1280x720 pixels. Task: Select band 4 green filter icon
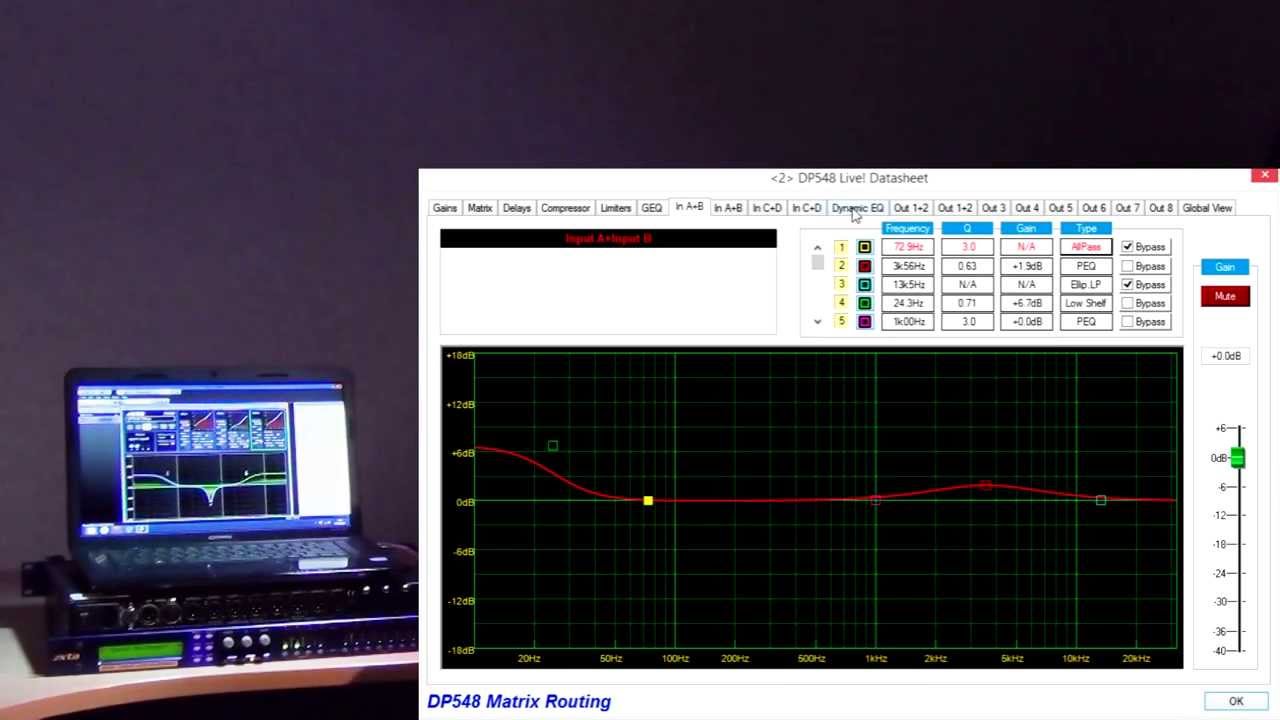click(x=865, y=303)
